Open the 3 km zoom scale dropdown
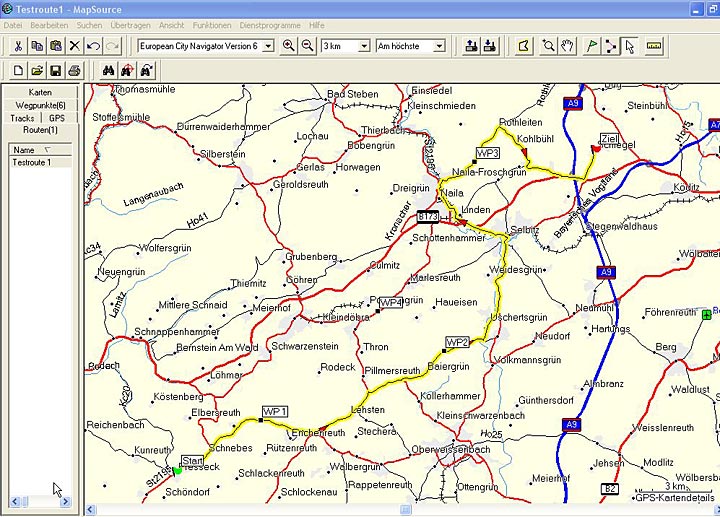Image resolution: width=720 pixels, height=517 pixels. (x=365, y=46)
